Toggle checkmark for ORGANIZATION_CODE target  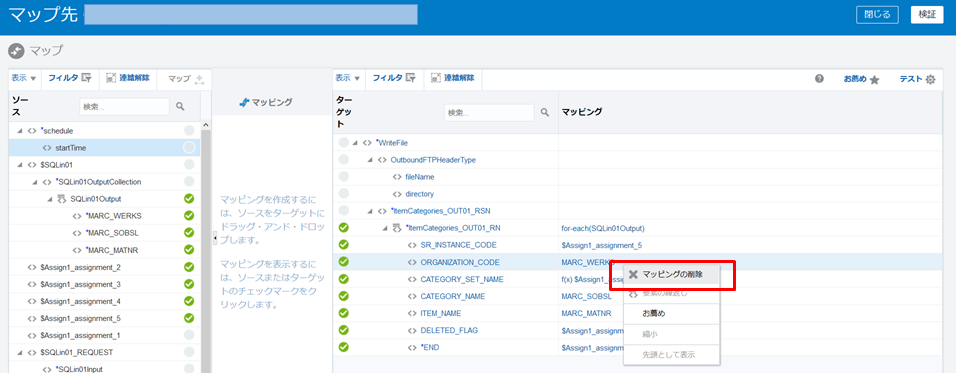tap(343, 261)
